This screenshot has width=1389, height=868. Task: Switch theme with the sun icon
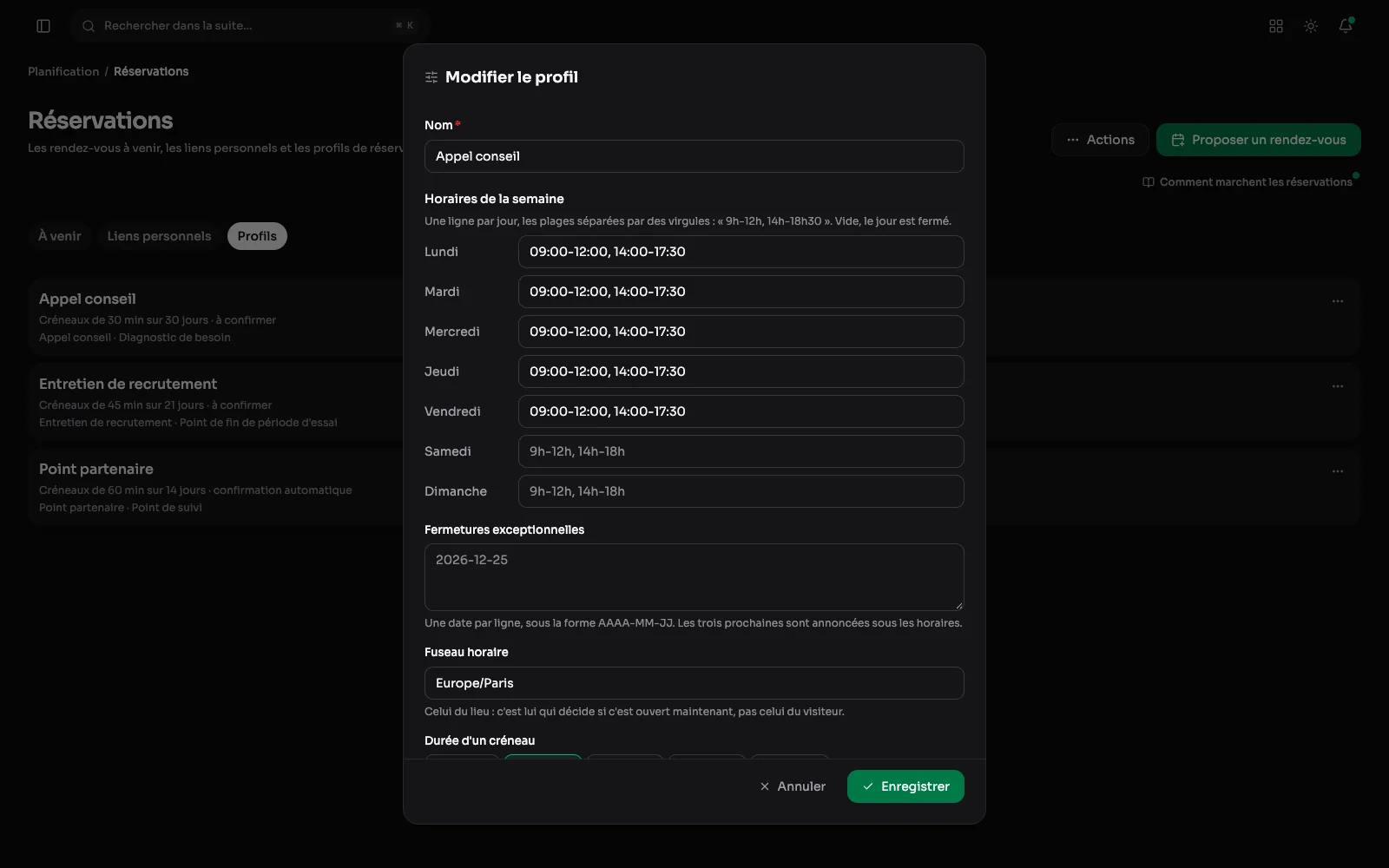coord(1311,26)
